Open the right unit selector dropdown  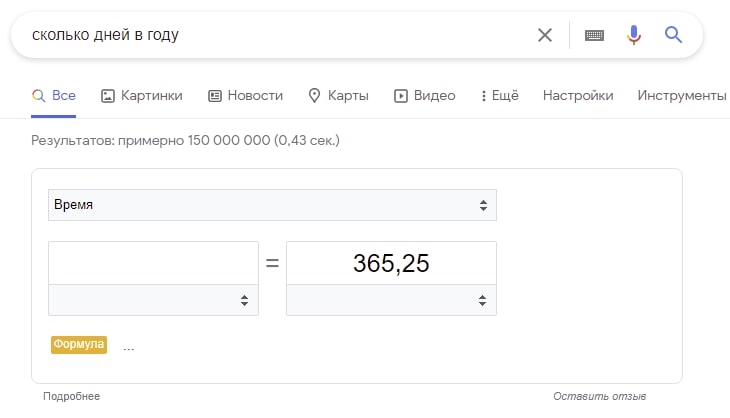click(391, 300)
